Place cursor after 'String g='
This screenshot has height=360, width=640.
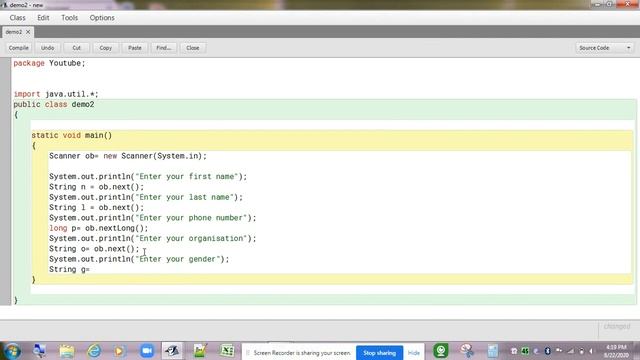coord(91,269)
